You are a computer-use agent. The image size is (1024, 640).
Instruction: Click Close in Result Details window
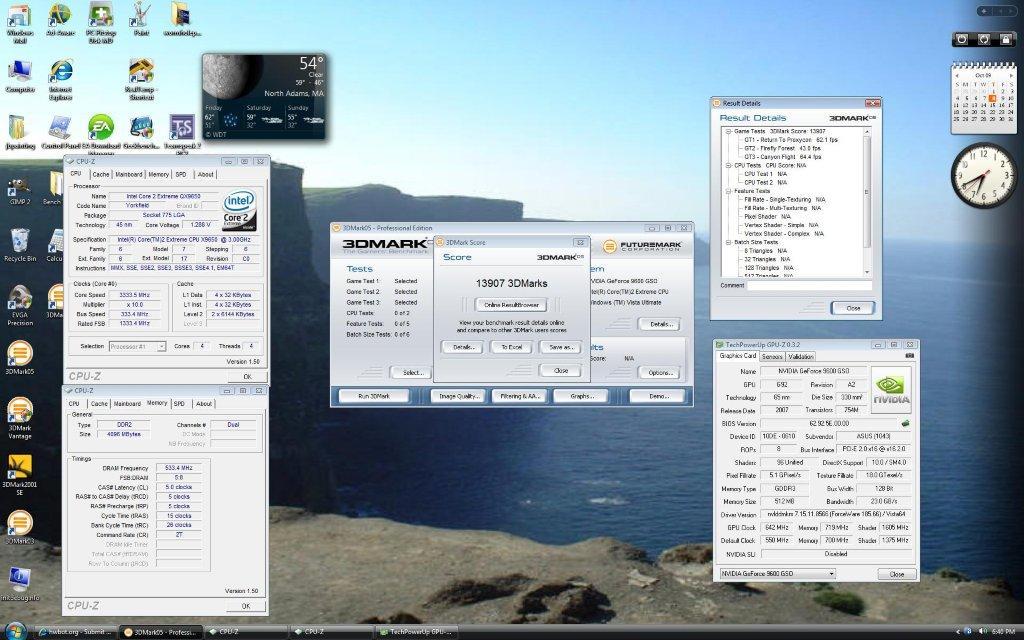853,308
